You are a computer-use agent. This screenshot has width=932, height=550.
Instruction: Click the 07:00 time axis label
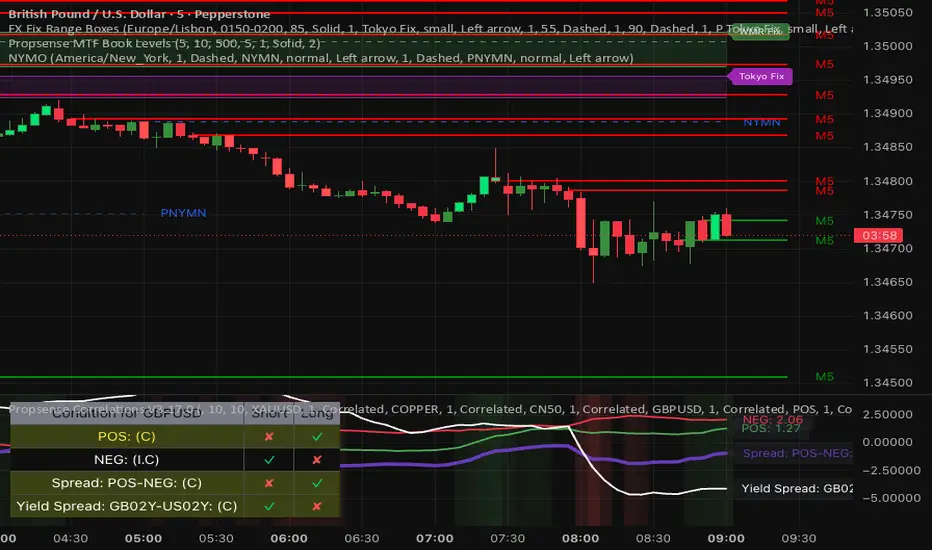434,539
